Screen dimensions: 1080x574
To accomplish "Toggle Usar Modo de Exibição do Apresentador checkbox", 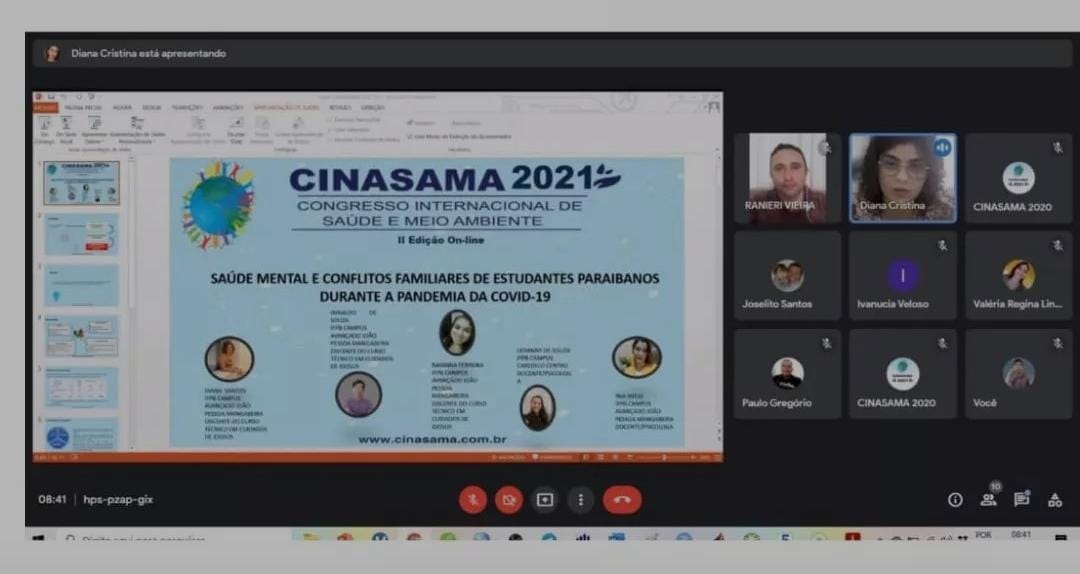I will [410, 136].
